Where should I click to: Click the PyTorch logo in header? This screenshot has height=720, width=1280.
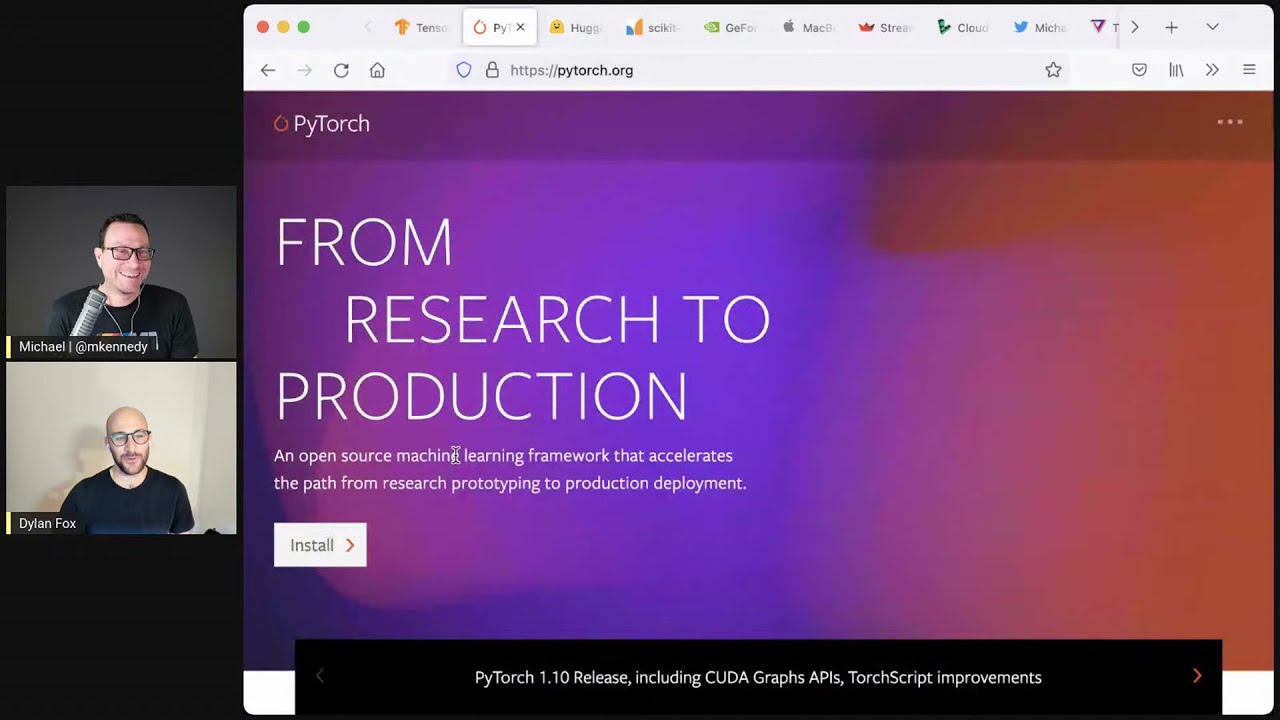point(322,124)
